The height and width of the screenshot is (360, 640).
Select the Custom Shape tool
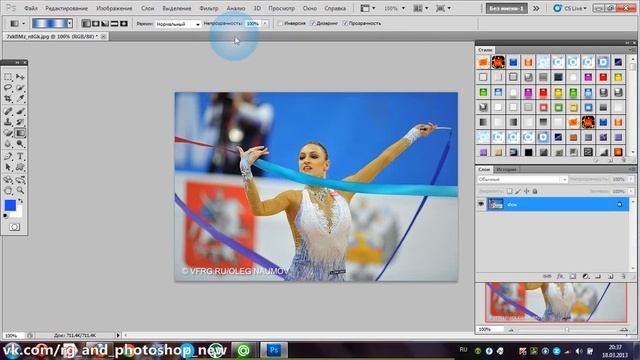(x=20, y=167)
